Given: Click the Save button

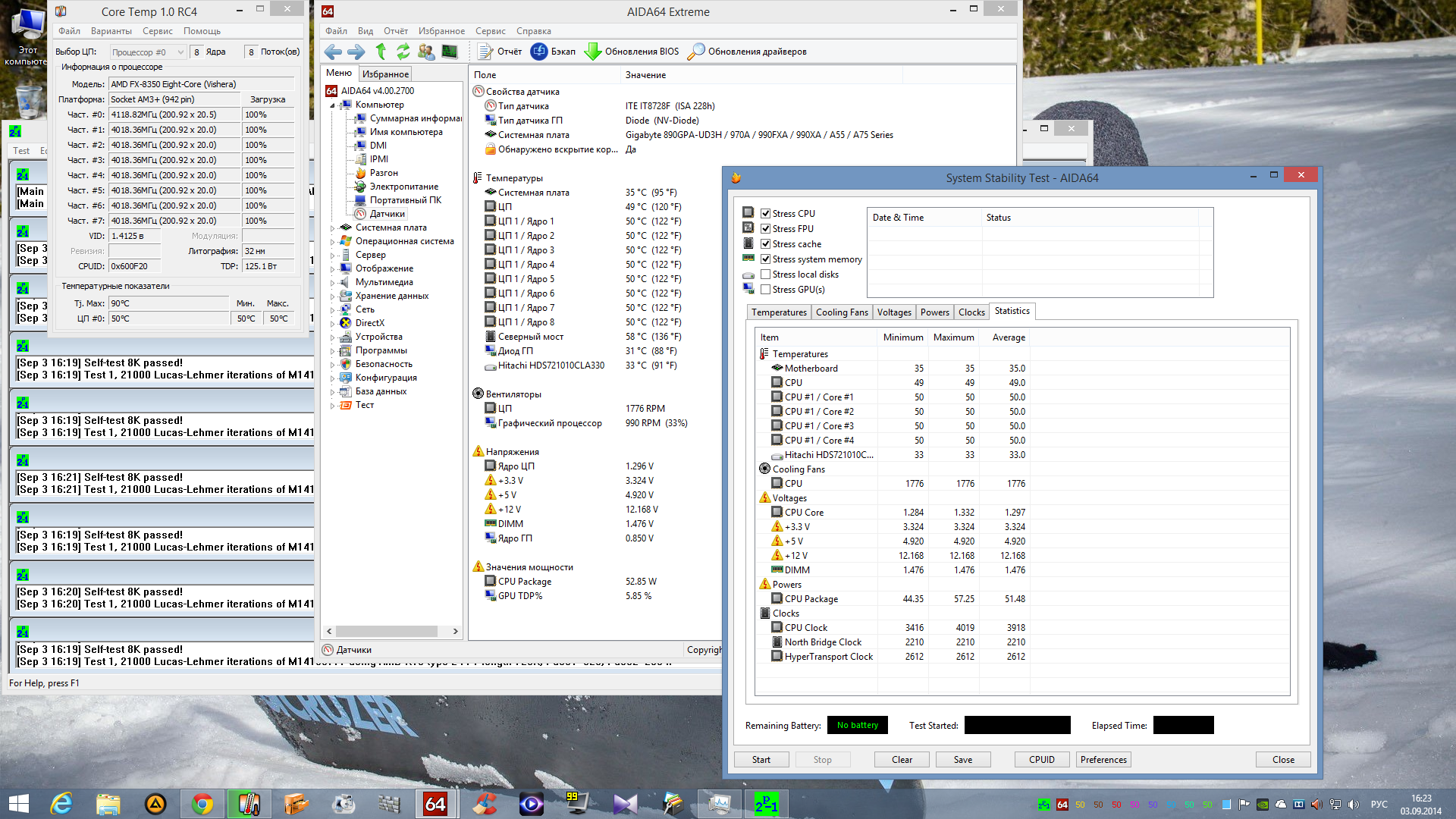Looking at the screenshot, I should click(x=963, y=760).
